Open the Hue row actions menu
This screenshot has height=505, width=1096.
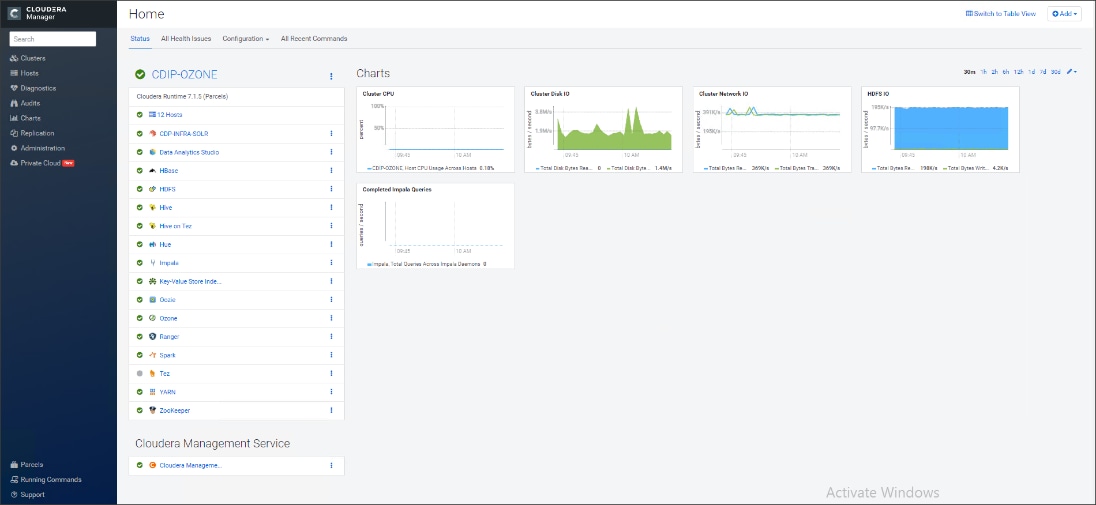coord(331,245)
